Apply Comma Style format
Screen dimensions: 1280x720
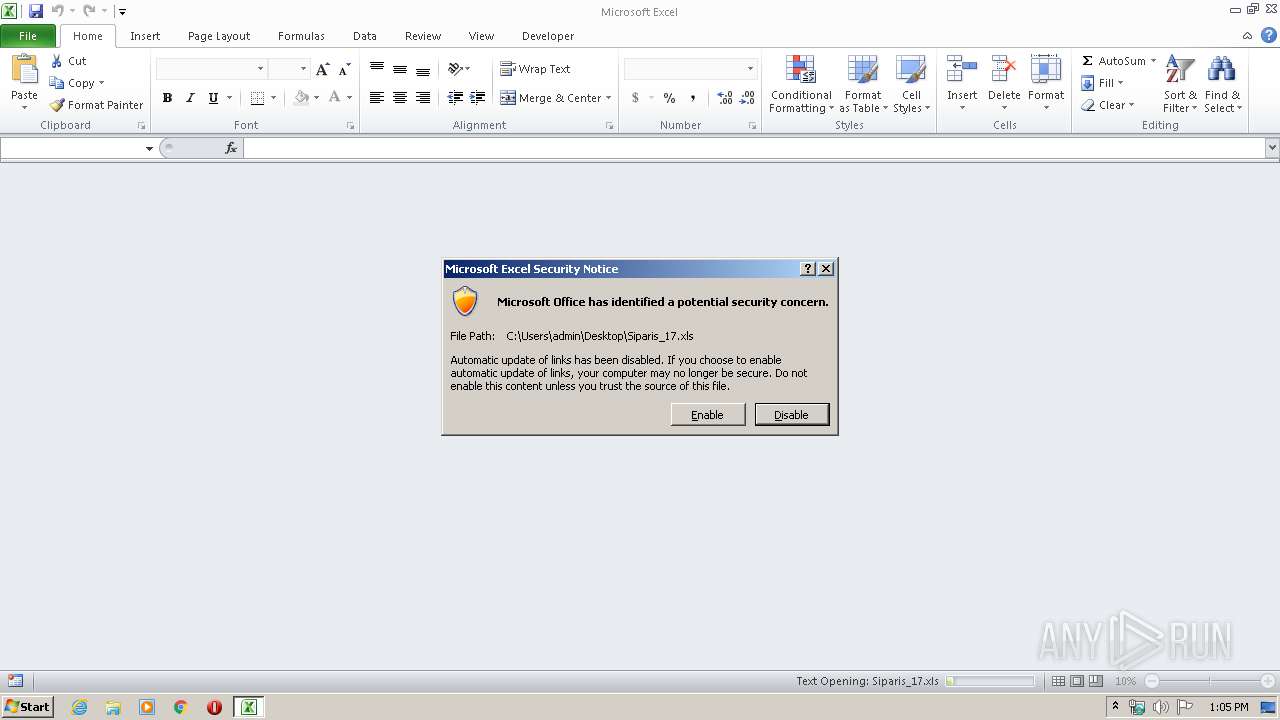tap(692, 98)
